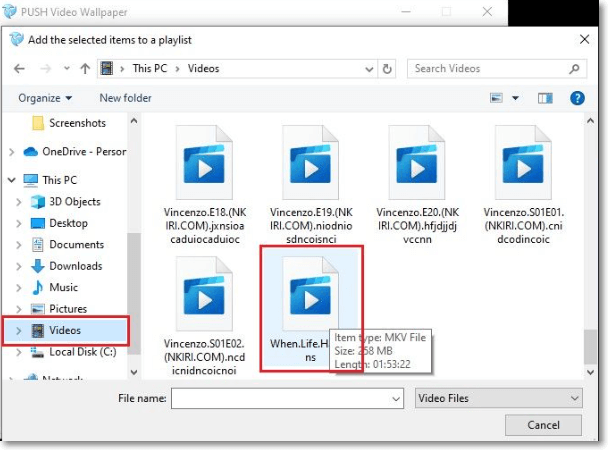
Task: Select the Screenshots folder in sidebar
Action: click(x=69, y=123)
